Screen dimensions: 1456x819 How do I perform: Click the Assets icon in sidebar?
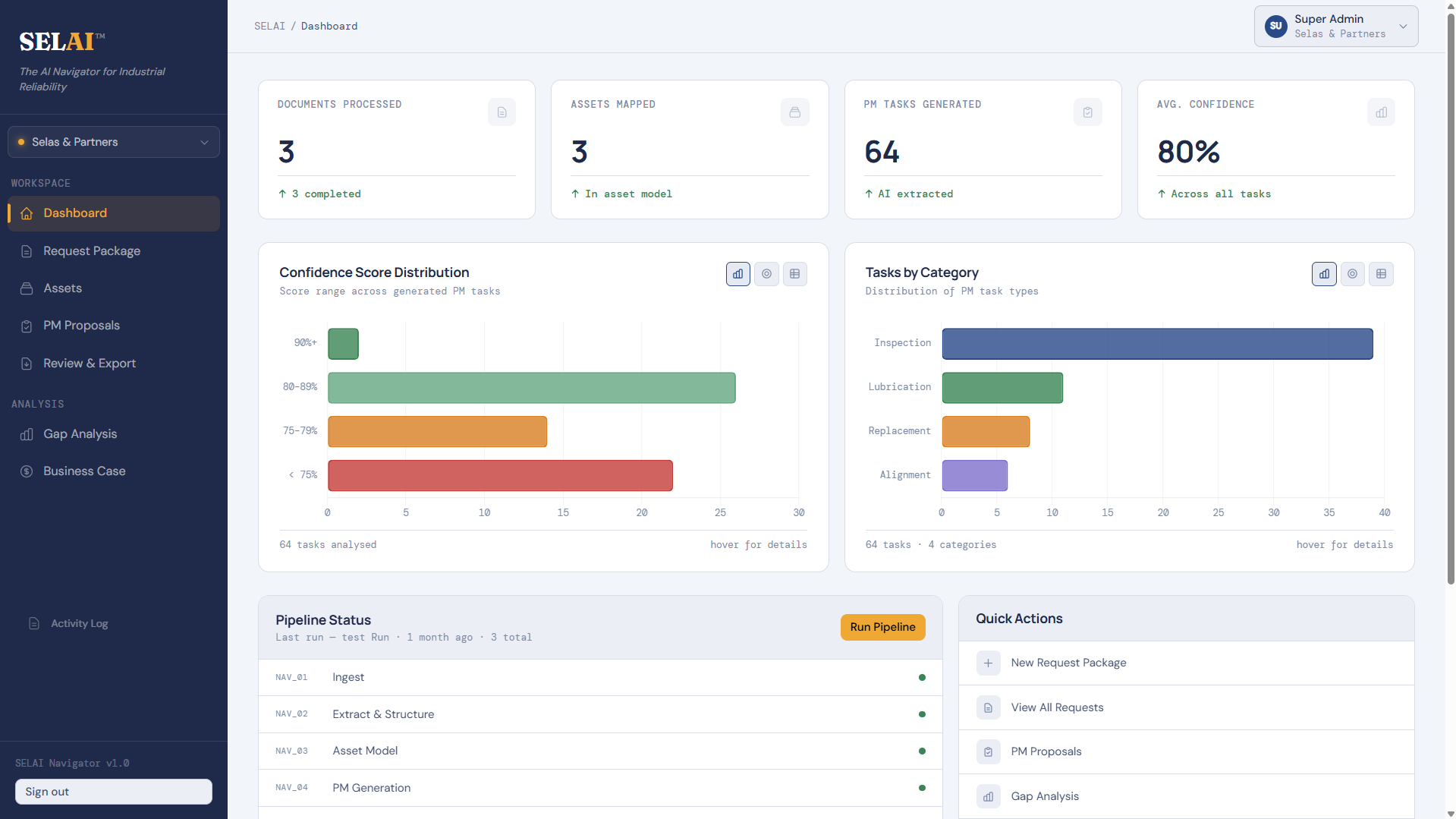(x=27, y=288)
